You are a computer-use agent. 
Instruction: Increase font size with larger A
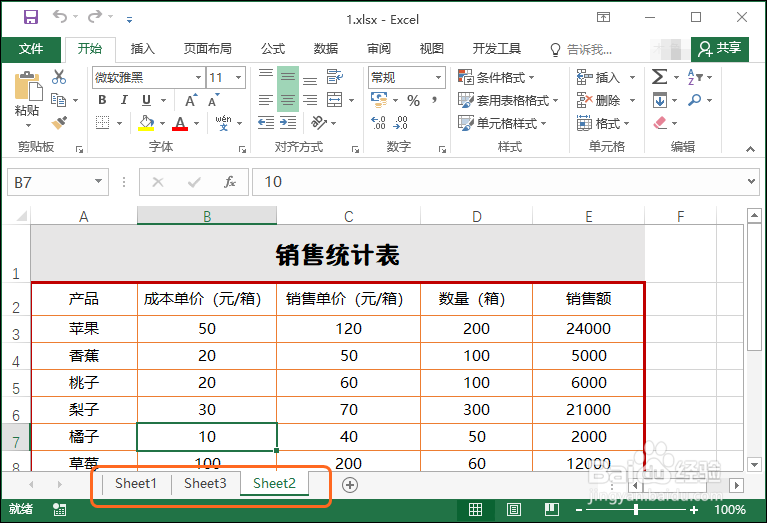[191, 100]
